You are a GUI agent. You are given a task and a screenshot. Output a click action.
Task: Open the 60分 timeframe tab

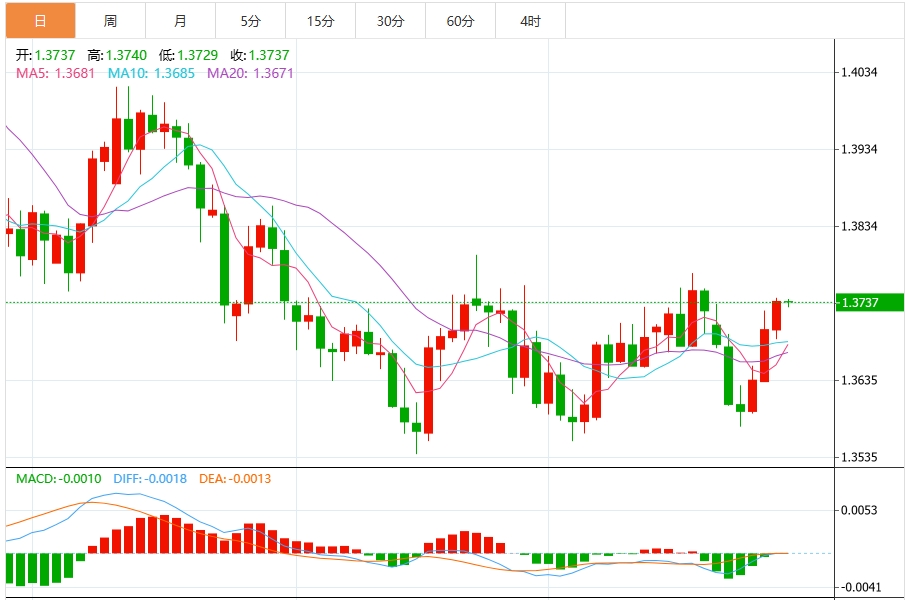coord(461,21)
